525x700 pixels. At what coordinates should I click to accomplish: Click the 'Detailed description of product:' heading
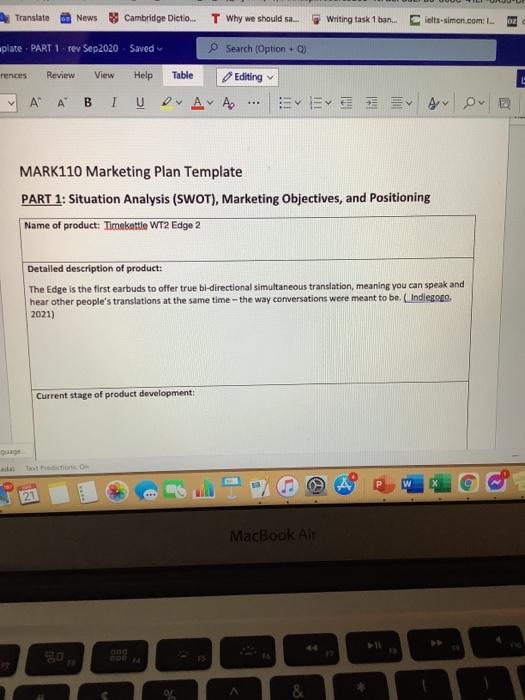tap(95, 268)
